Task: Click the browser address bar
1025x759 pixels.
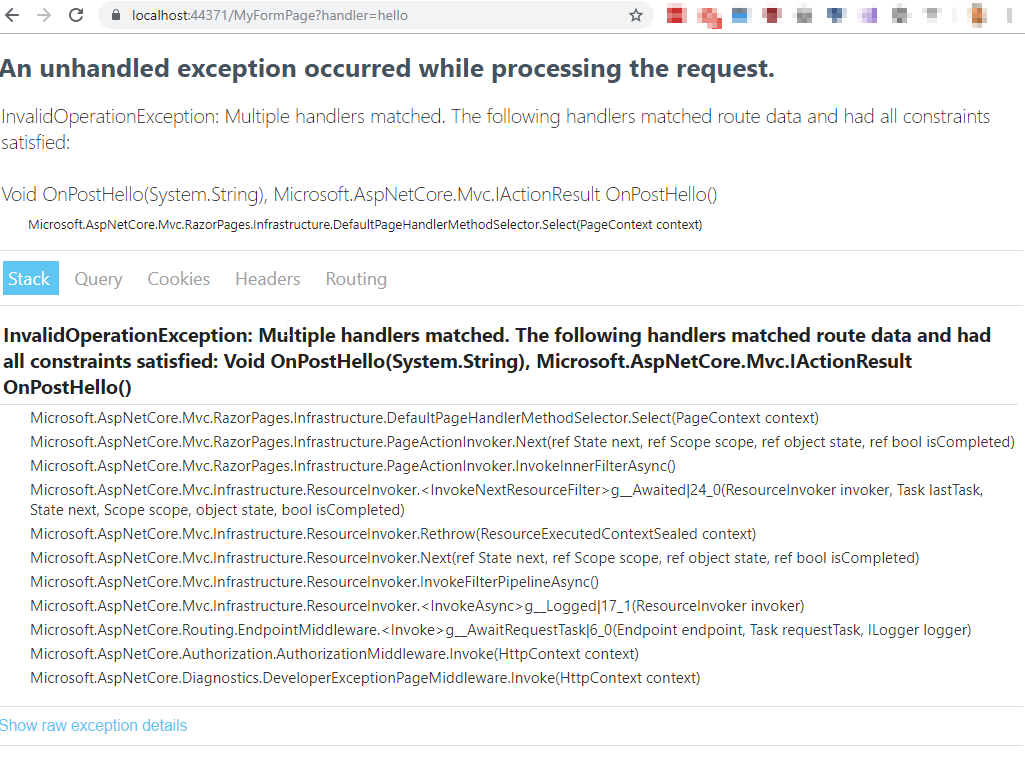Action: 300,15
